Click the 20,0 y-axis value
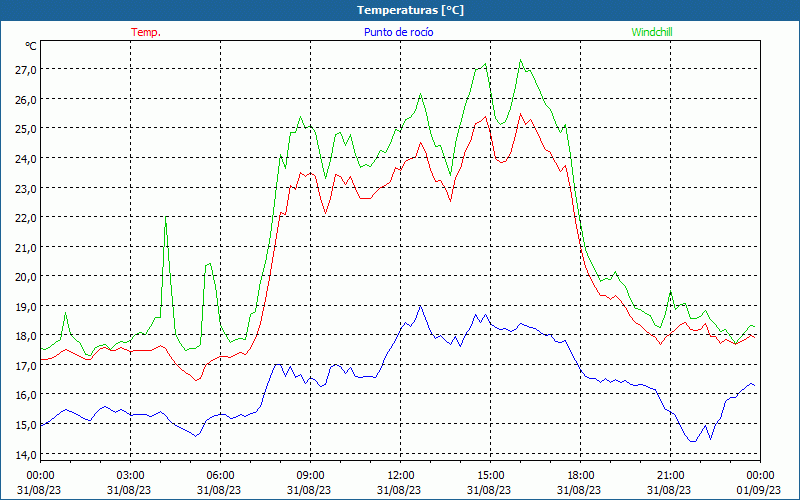 (x=26, y=277)
